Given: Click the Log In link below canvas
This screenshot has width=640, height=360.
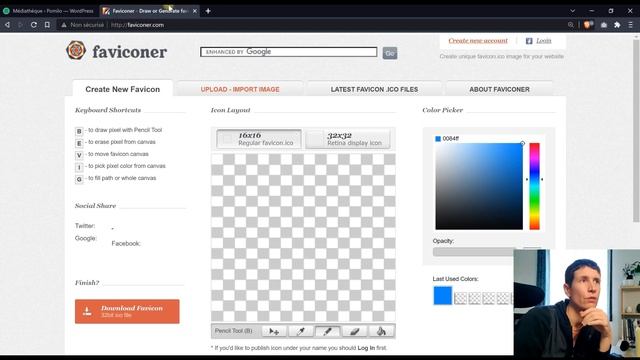Looking at the screenshot, I should tap(366, 348).
